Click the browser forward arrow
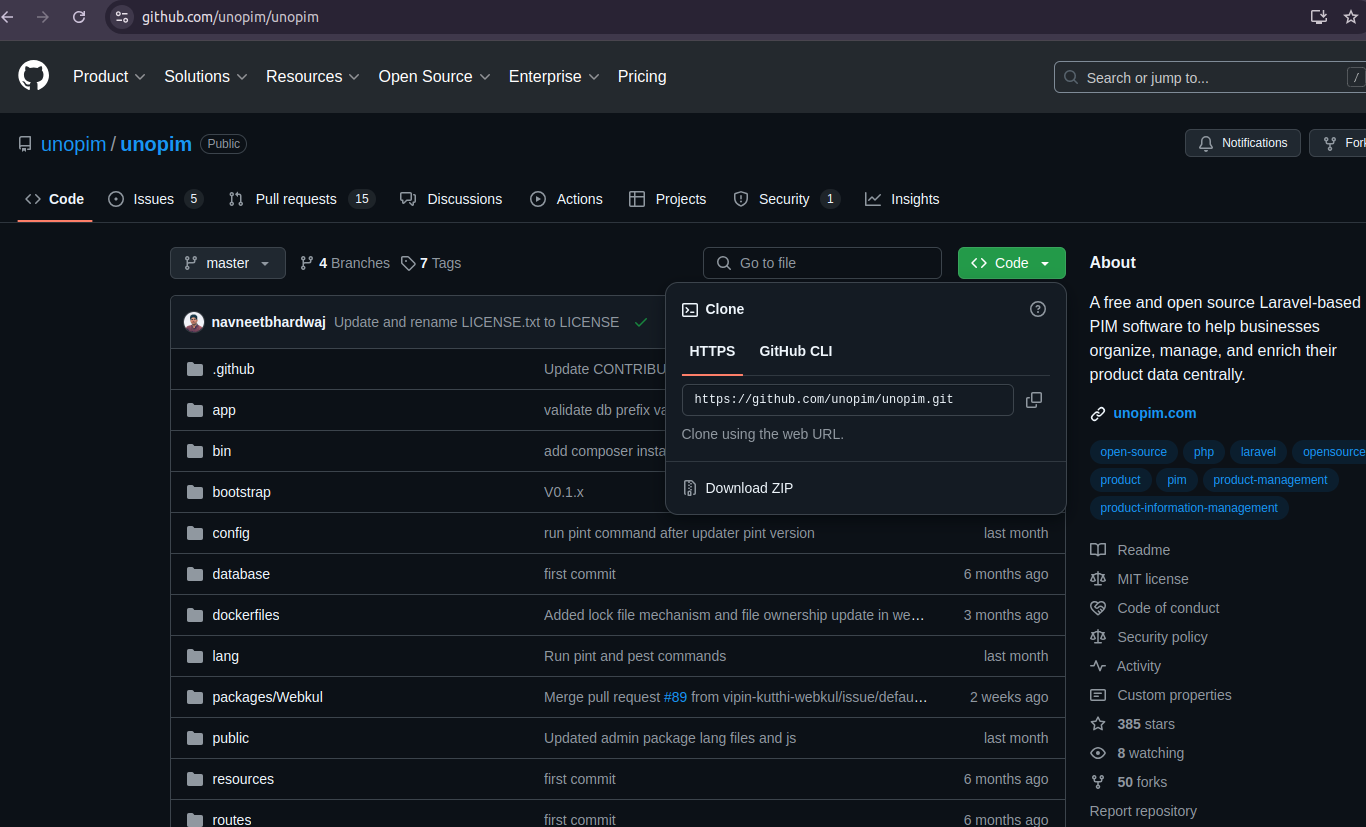Image resolution: width=1366 pixels, height=827 pixels. 42,17
